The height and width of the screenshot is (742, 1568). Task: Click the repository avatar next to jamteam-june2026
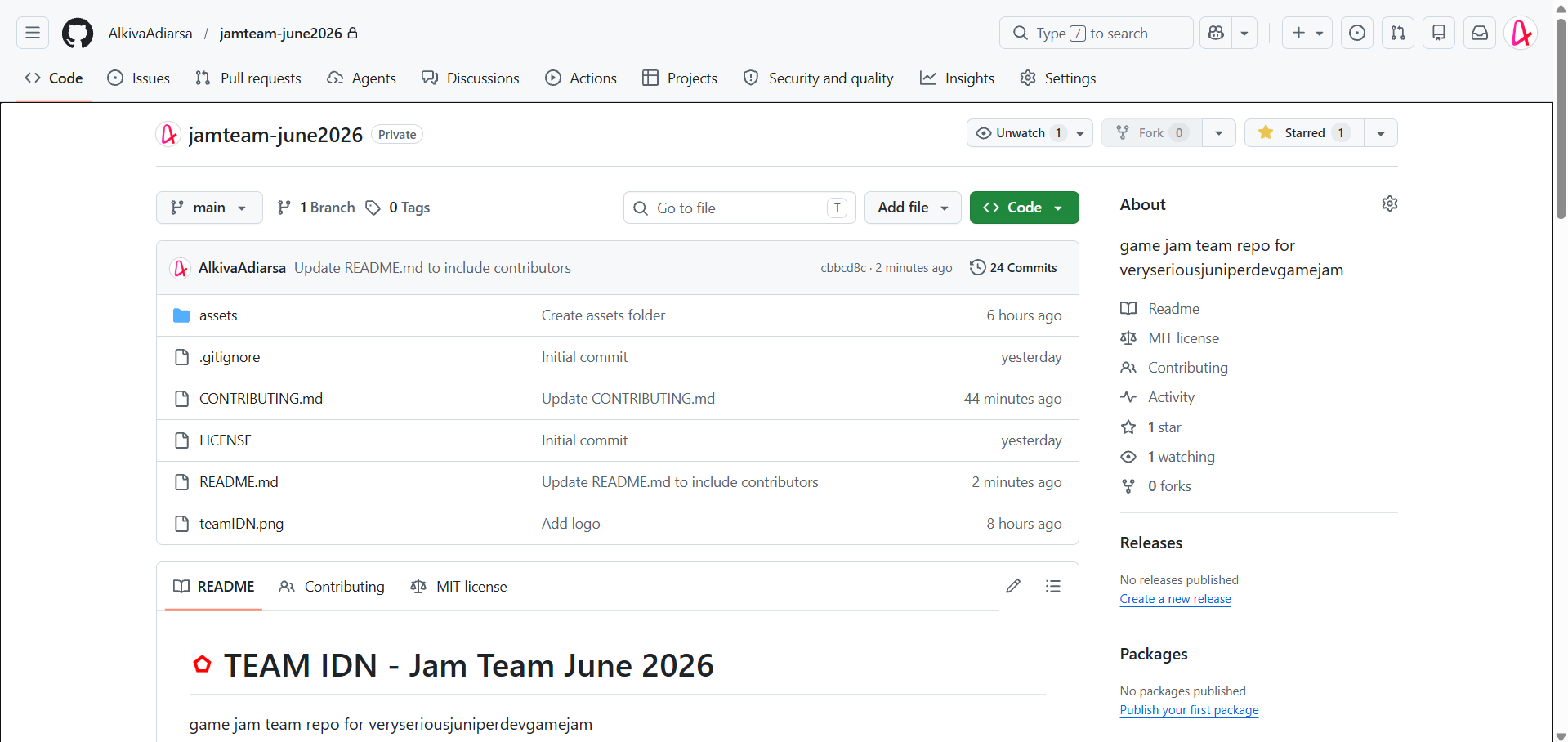(168, 134)
